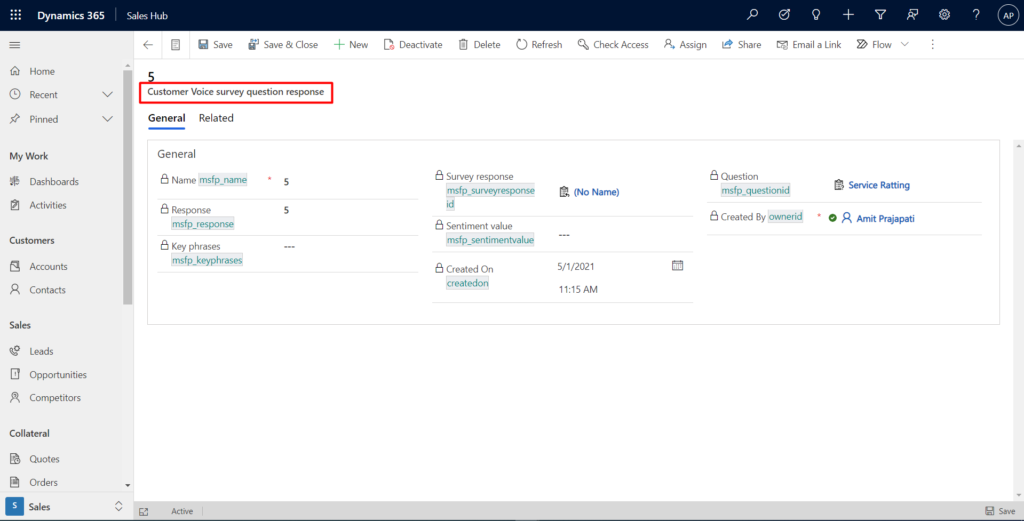Click sidebar scroll down arrow
Viewport: 1024px width, 521px height.
(127, 485)
